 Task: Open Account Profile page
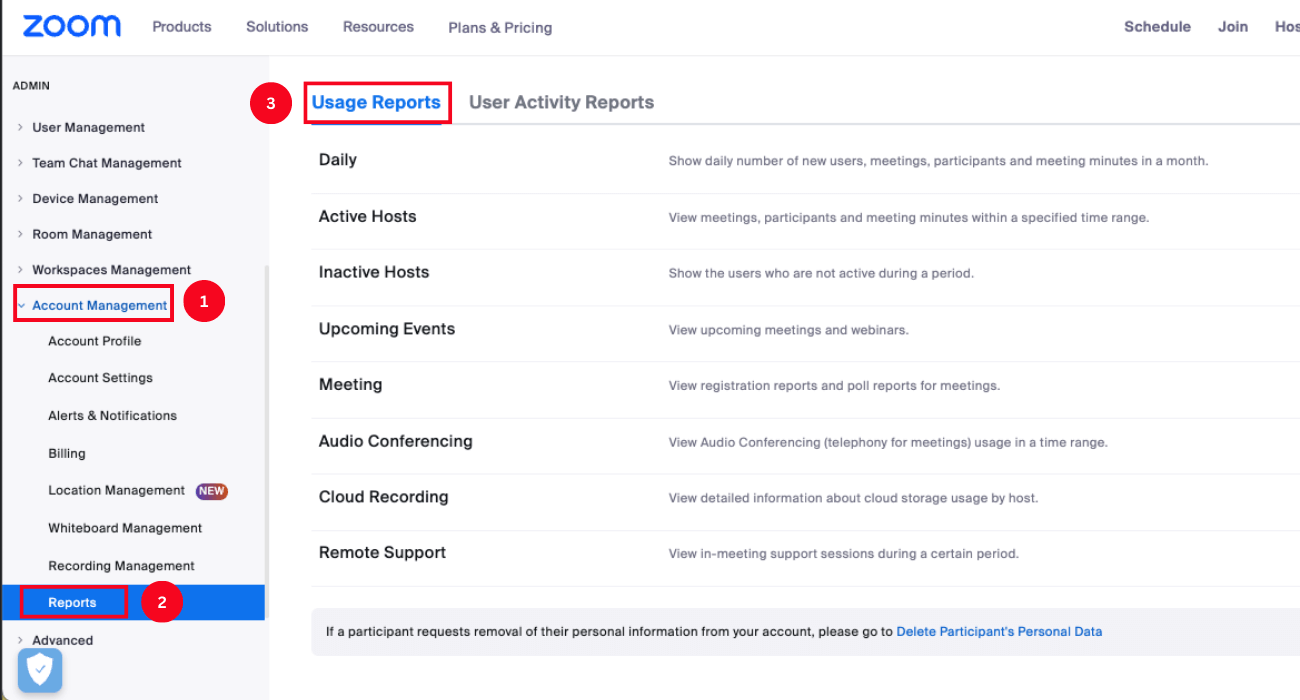[x=95, y=341]
